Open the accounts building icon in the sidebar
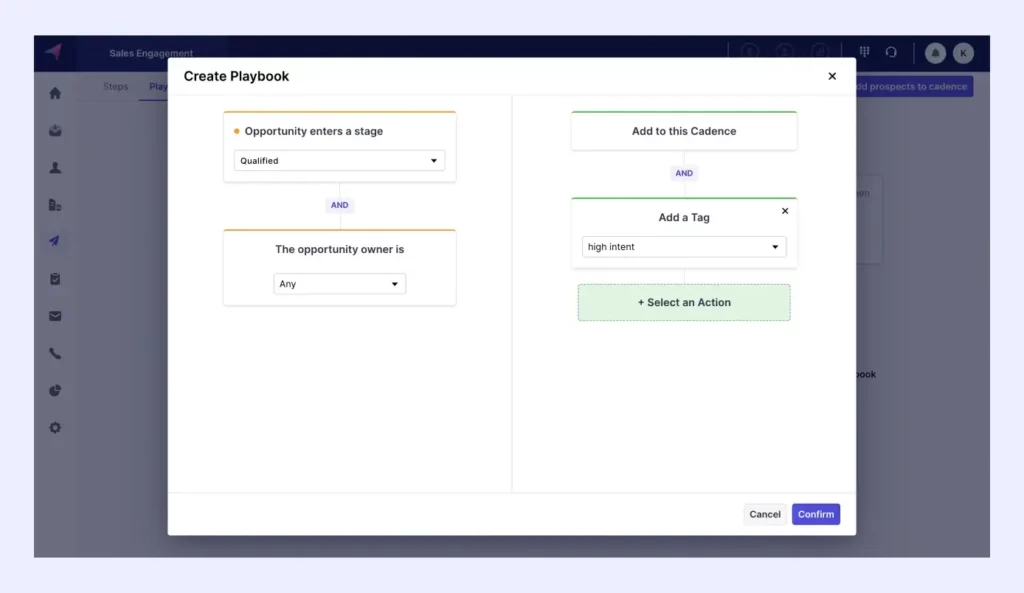Viewport: 1024px width, 593px height. pos(55,205)
